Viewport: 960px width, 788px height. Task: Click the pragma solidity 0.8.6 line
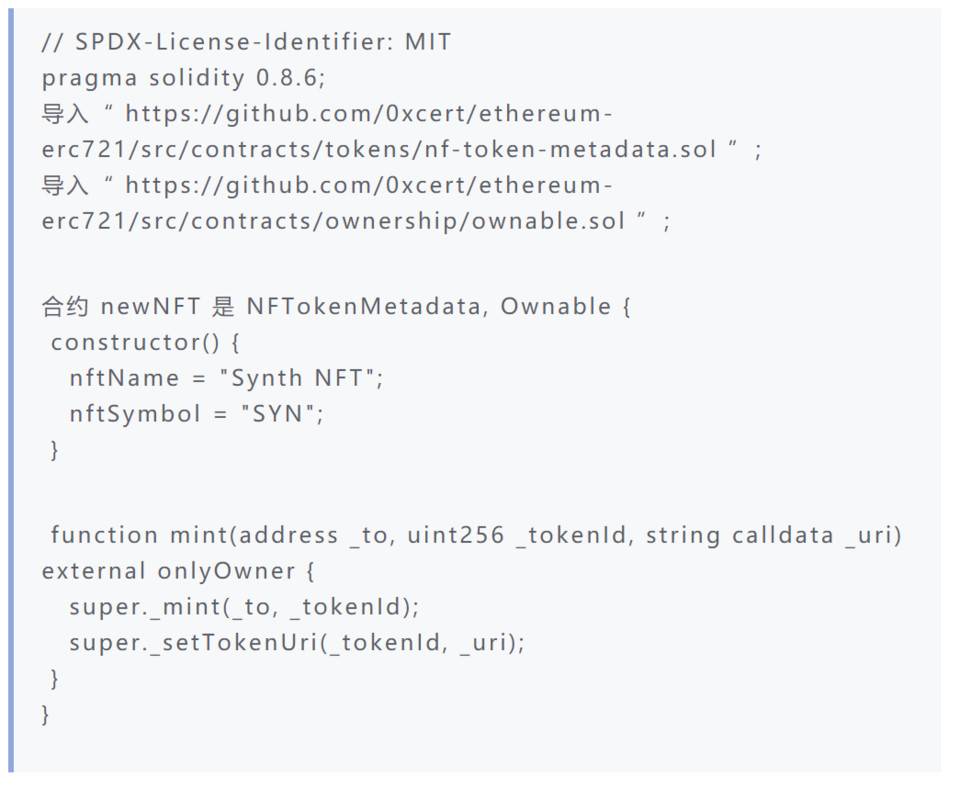point(184,78)
